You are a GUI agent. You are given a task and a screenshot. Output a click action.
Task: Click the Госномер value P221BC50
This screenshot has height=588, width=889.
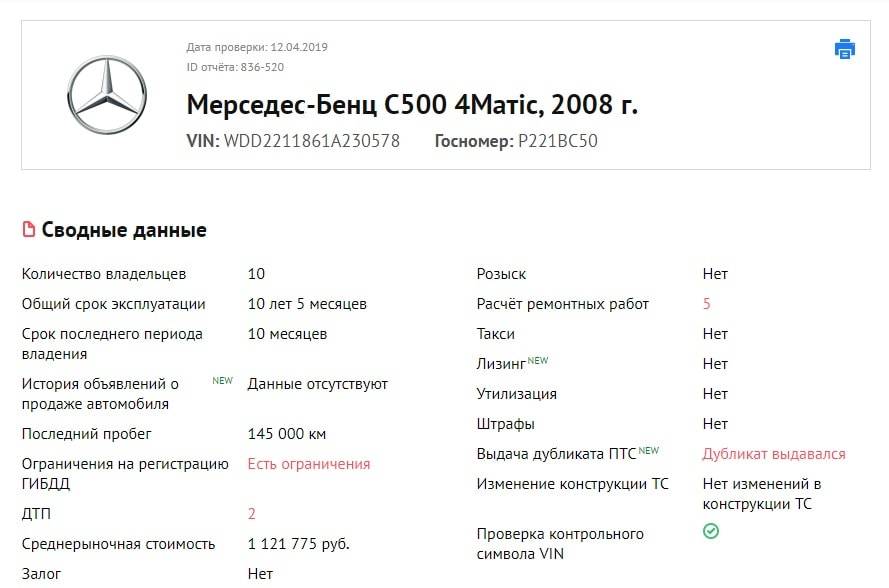coord(557,141)
